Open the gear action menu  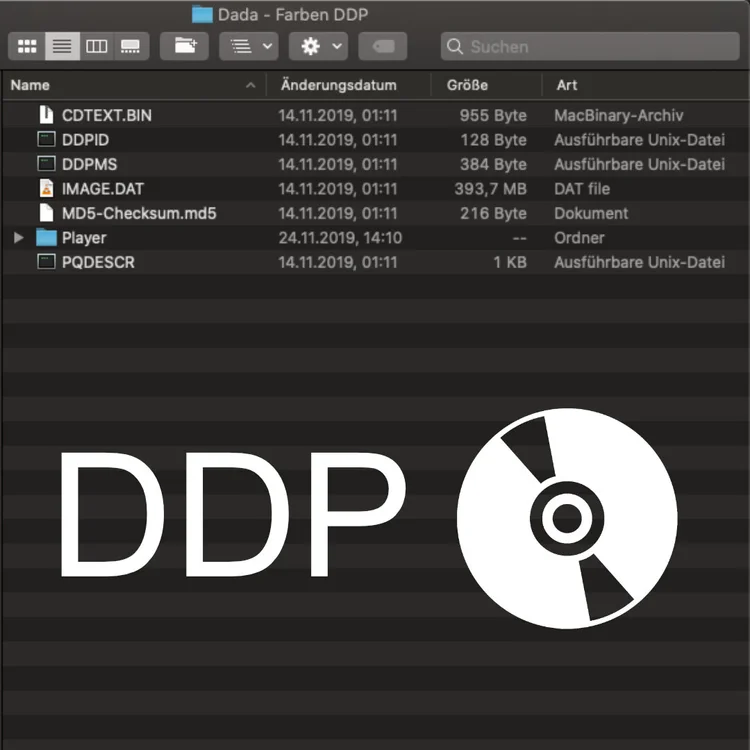pos(319,46)
